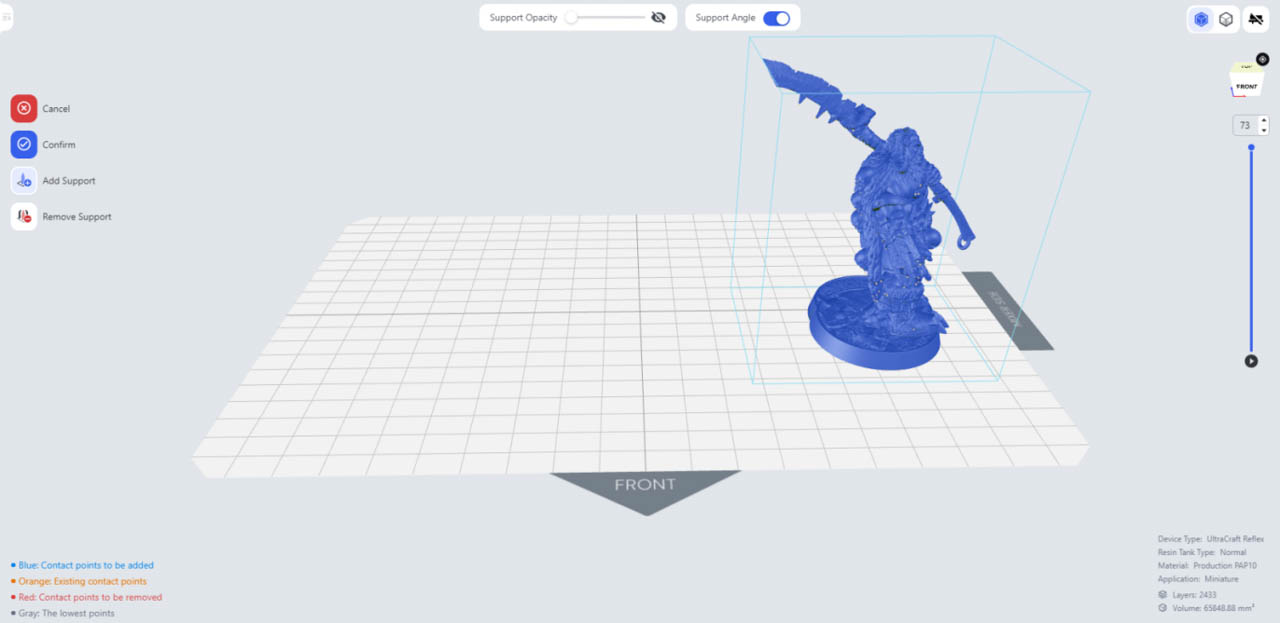Switch to wireframe cube view icon
The height and width of the screenshot is (623, 1280).
(1226, 19)
